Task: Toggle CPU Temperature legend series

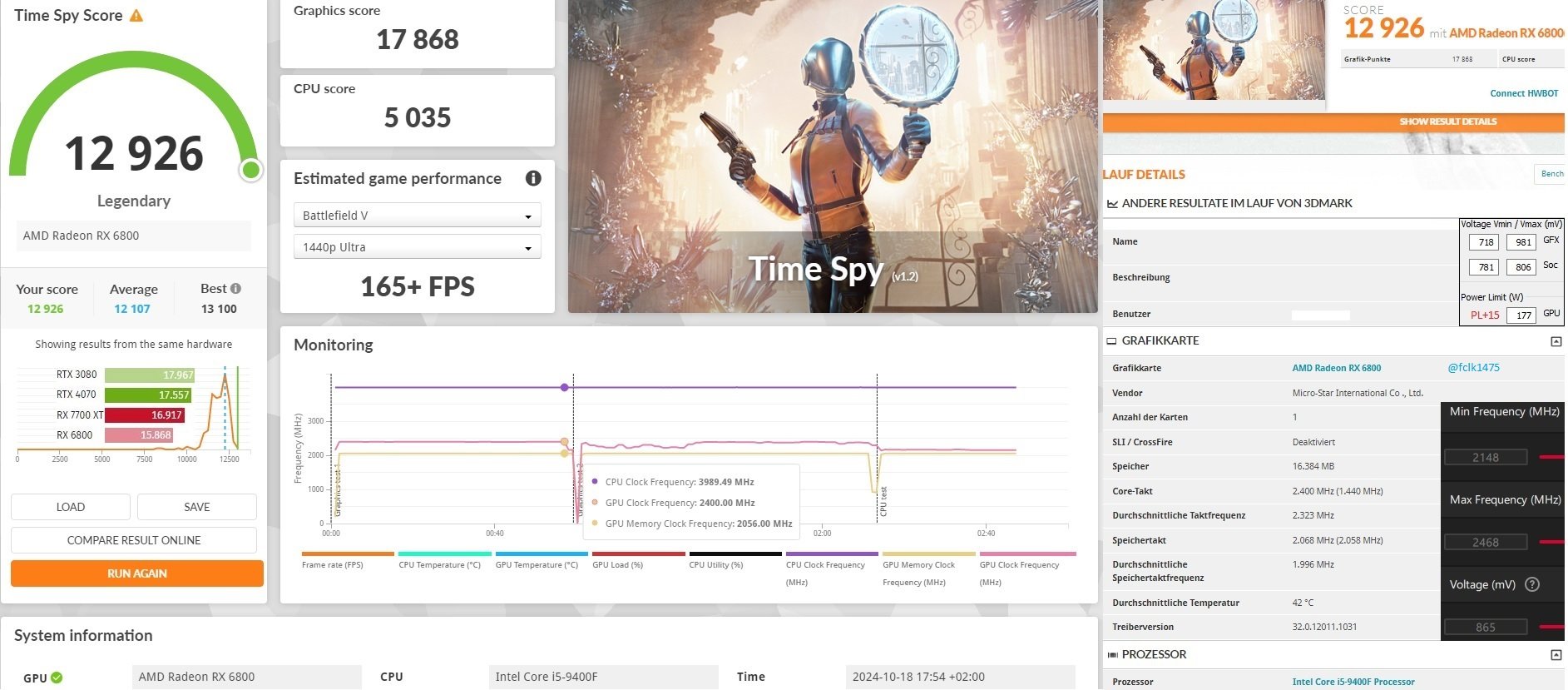Action: click(x=444, y=560)
